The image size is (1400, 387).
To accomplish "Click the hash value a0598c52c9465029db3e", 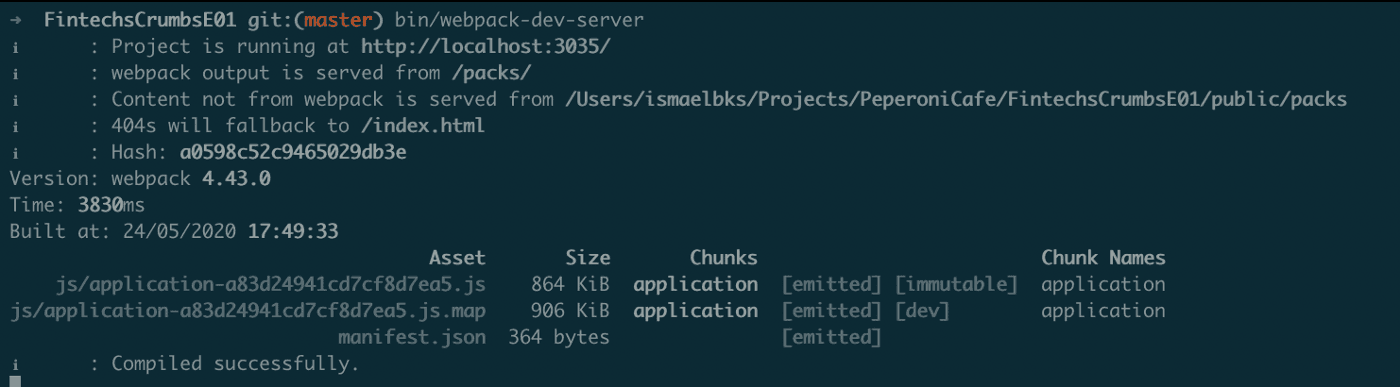I will click(292, 152).
